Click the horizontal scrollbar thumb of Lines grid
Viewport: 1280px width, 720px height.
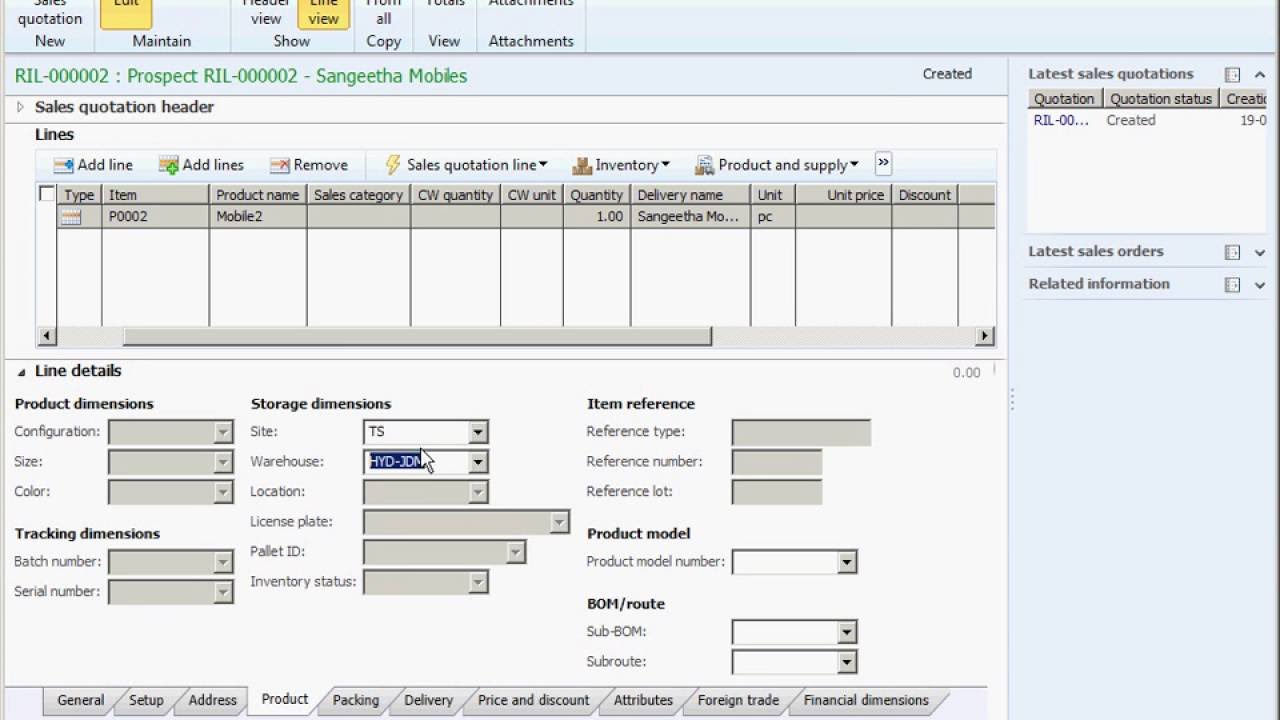pyautogui.click(x=416, y=336)
